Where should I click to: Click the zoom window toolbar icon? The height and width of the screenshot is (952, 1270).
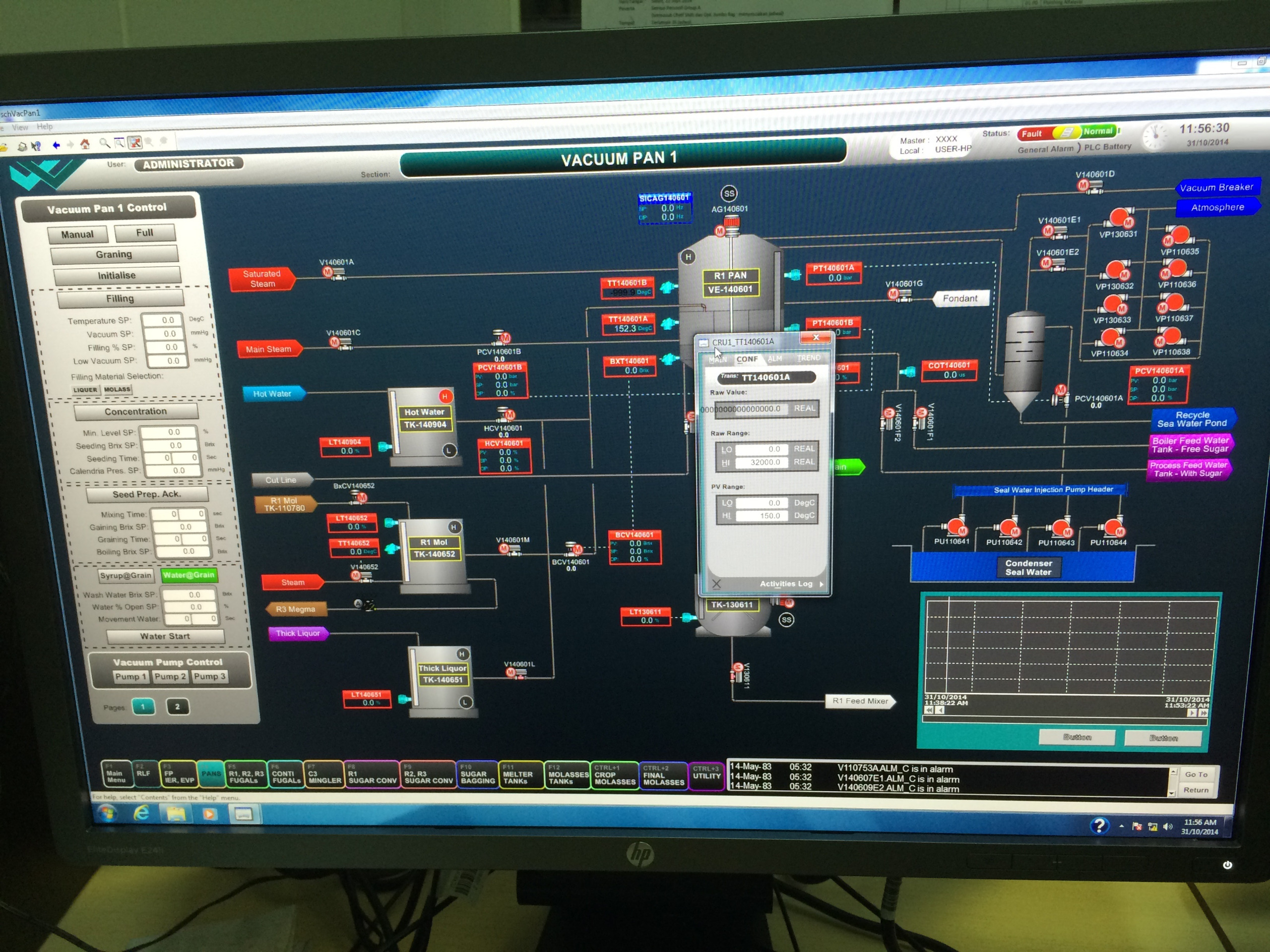point(120,143)
